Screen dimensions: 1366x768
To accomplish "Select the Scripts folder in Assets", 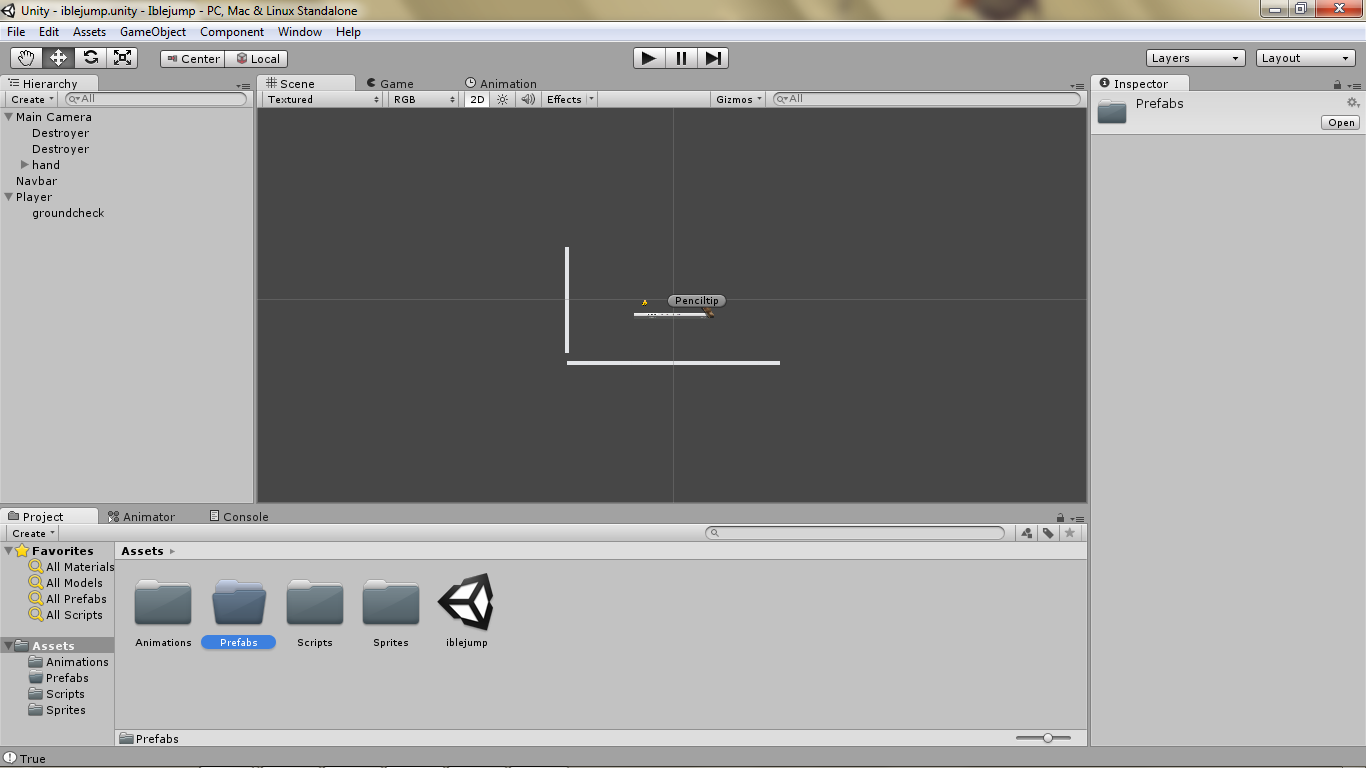I will (x=314, y=605).
